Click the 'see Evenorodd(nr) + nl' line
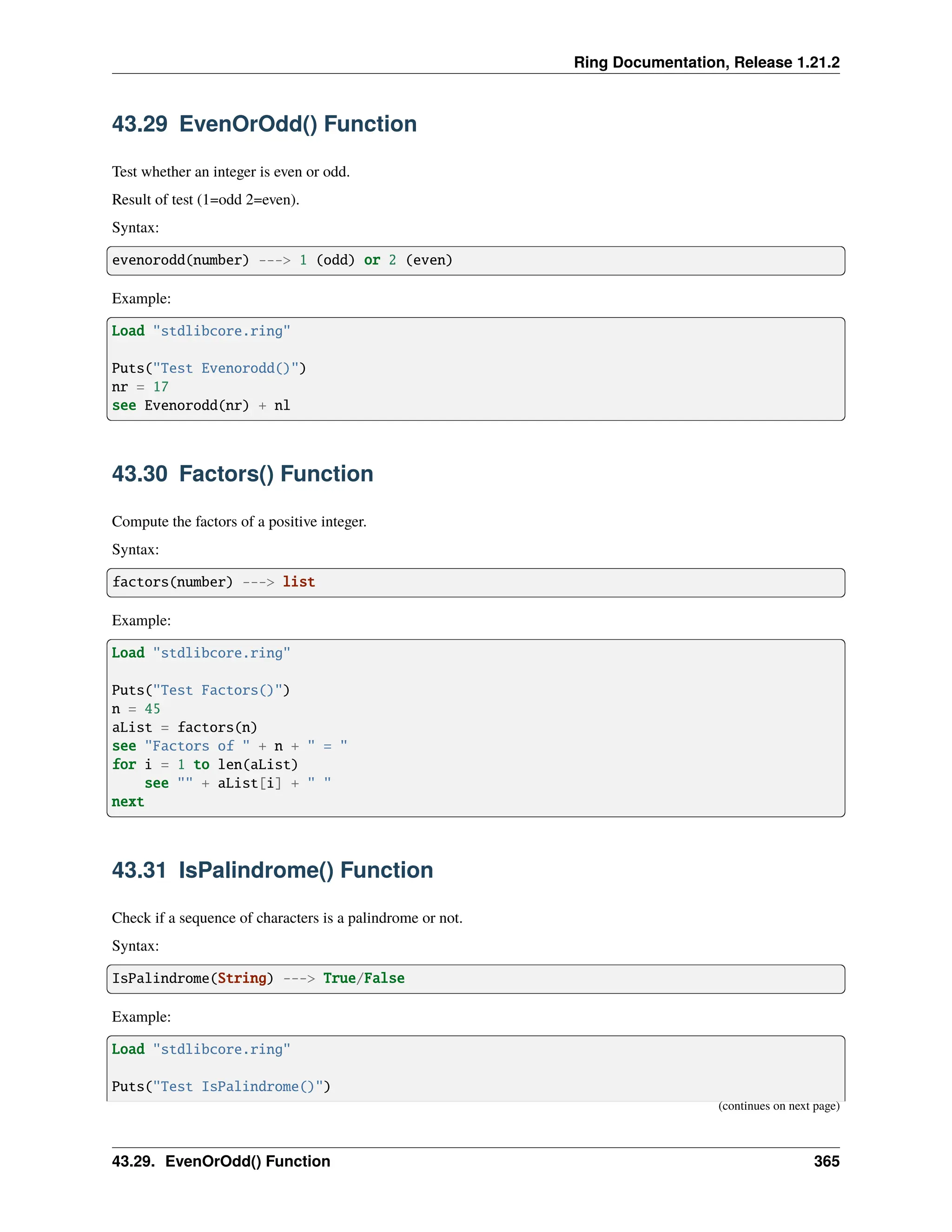The image size is (952, 1232). click(201, 405)
